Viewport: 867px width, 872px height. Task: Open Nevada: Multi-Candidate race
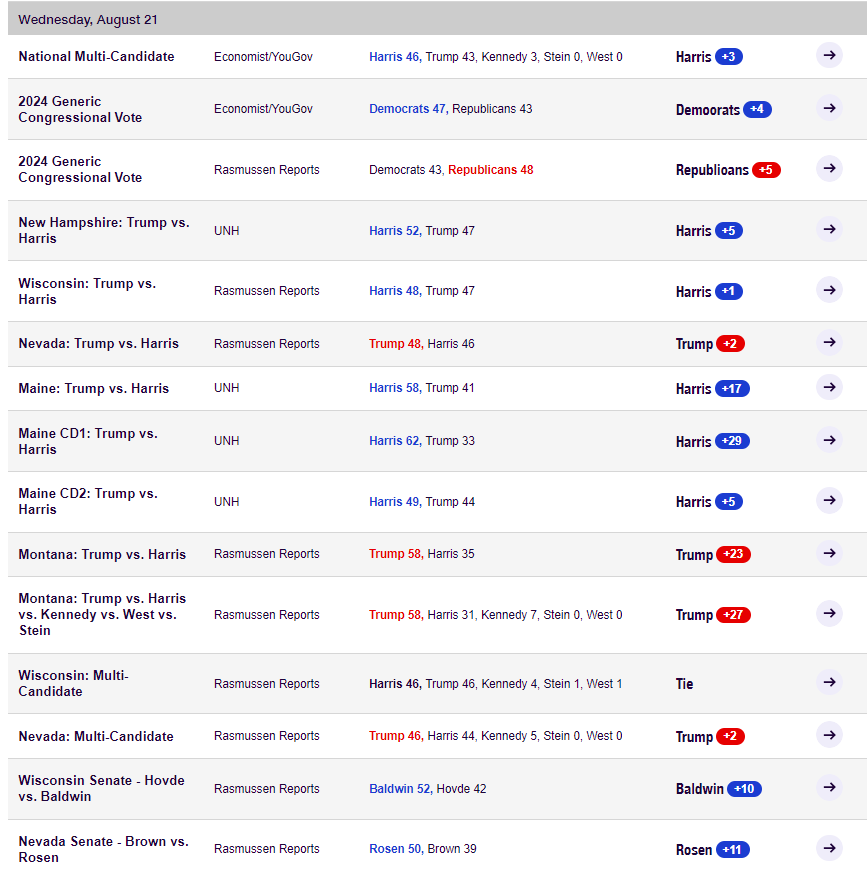tap(96, 736)
